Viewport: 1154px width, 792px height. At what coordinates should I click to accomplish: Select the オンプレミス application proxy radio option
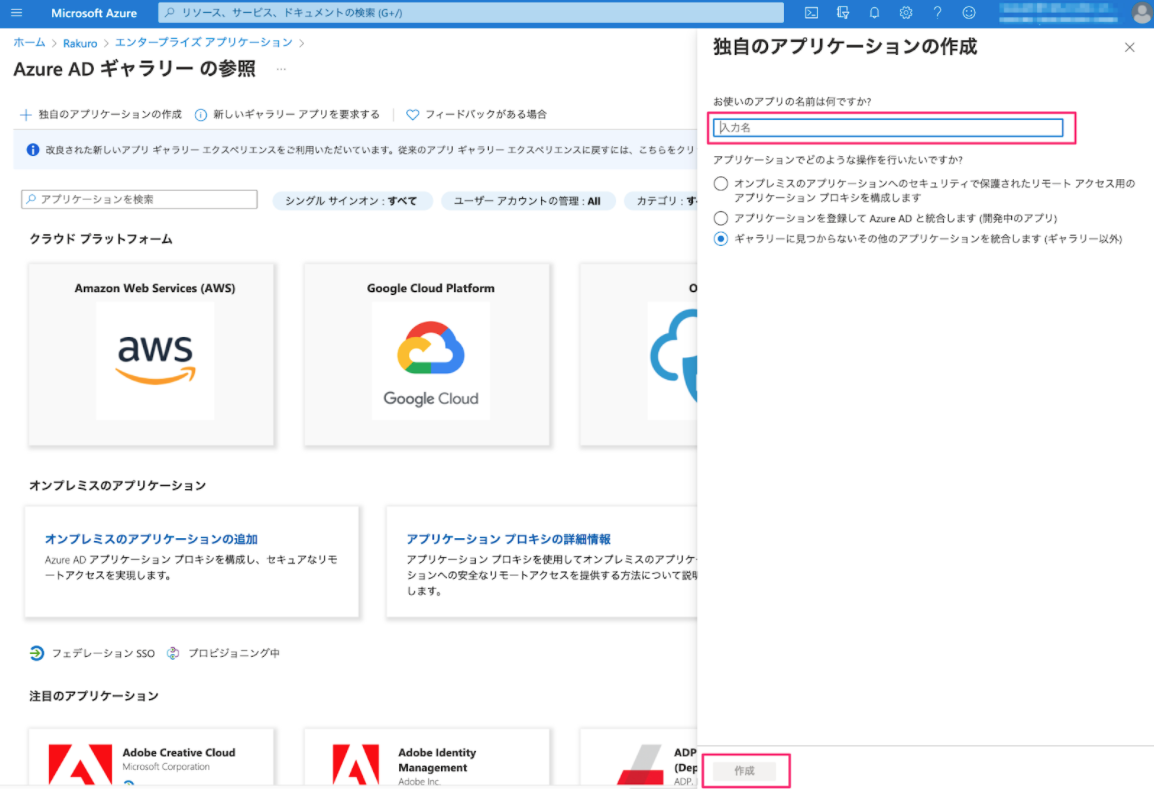(x=721, y=184)
